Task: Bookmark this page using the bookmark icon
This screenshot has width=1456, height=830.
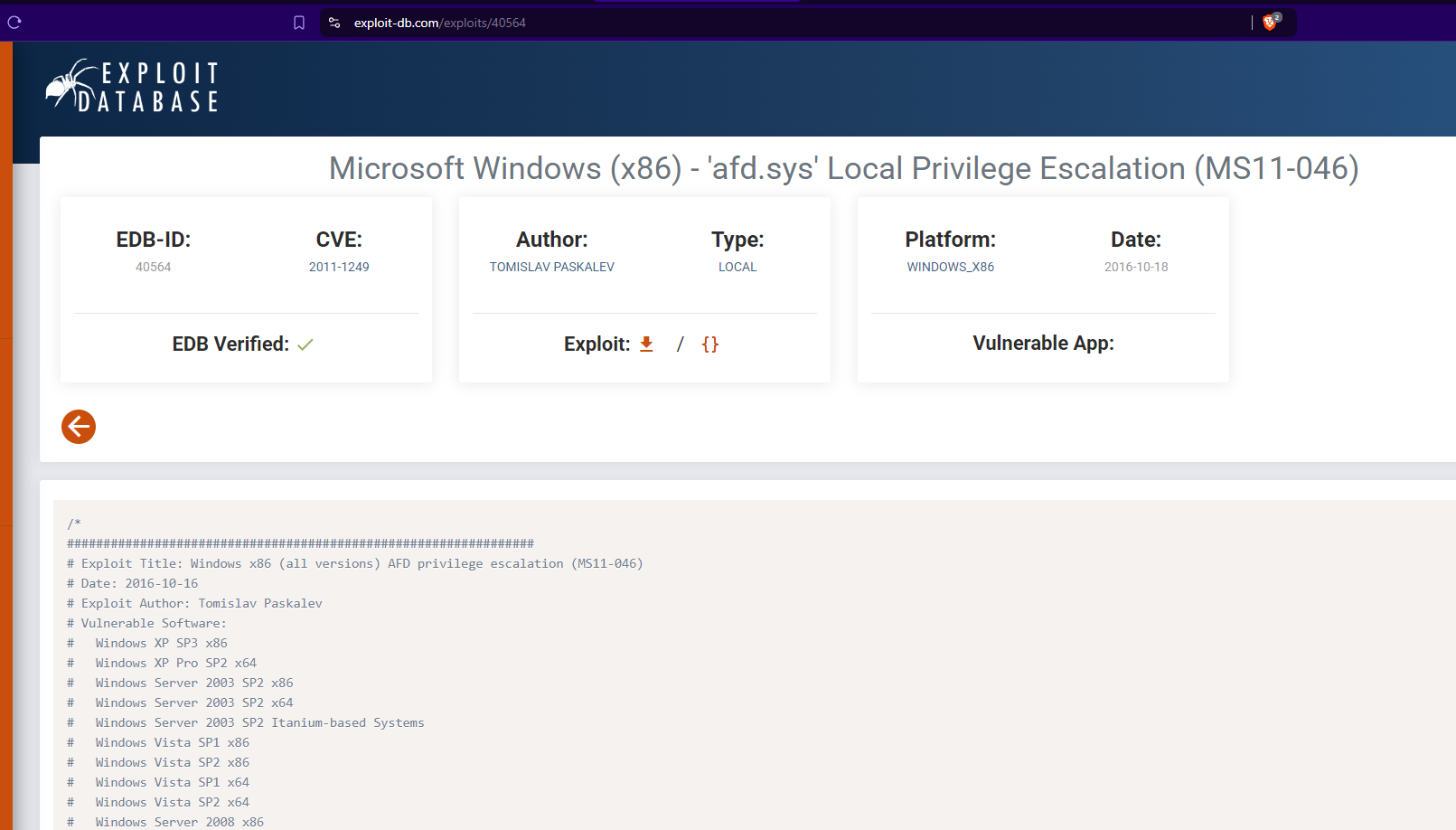Action: (299, 23)
